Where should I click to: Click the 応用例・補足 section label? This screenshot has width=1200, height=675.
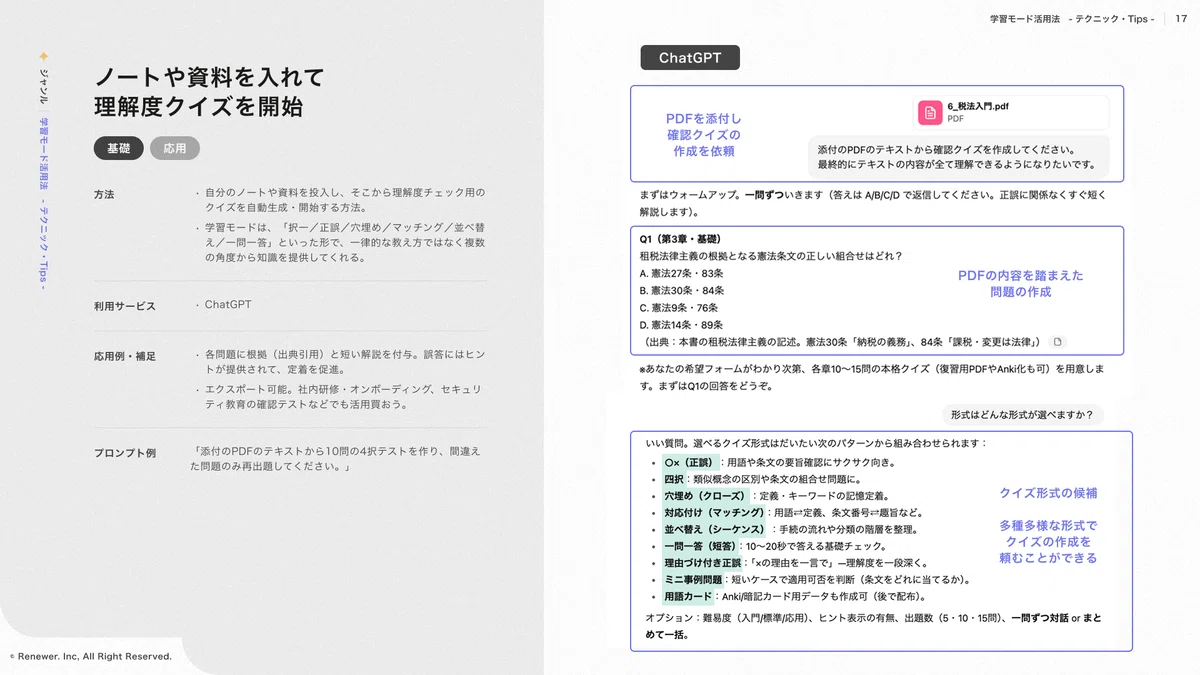tap(125, 356)
